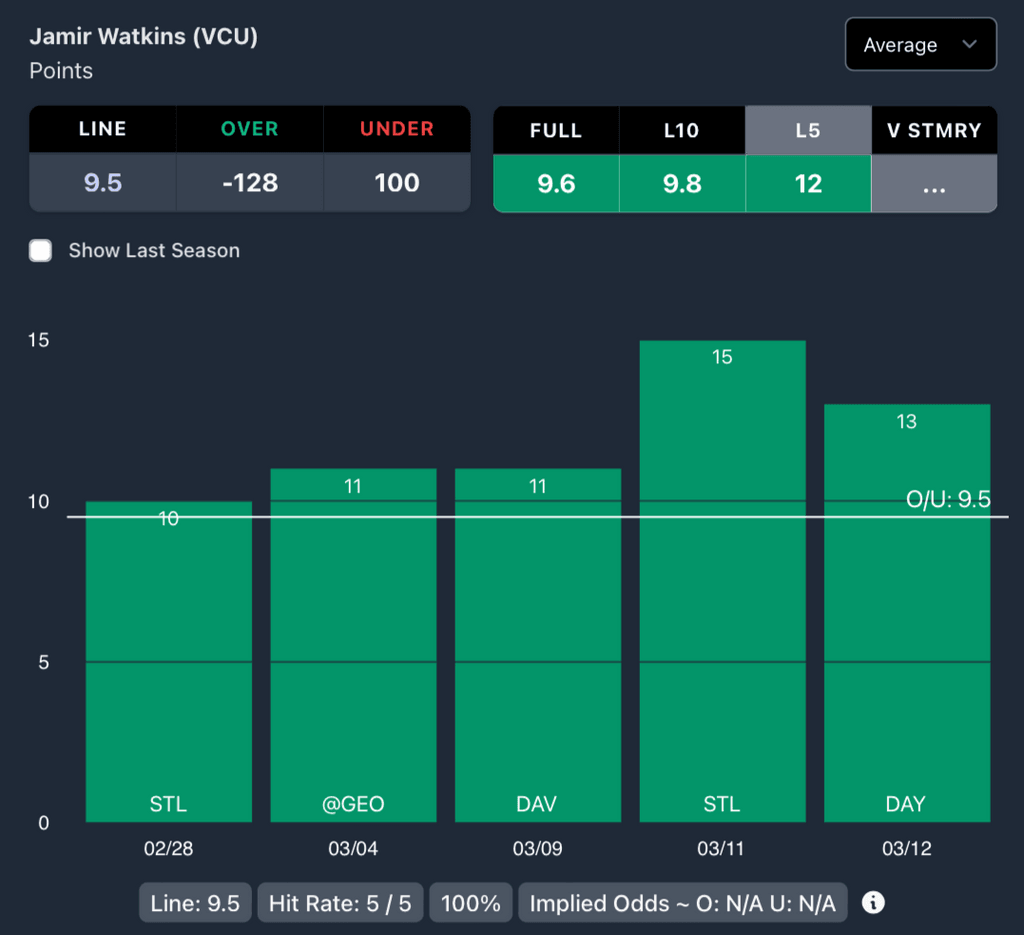Click the 9.5 line value cell
Image resolution: width=1024 pixels, height=935 pixels.
pyautogui.click(x=103, y=183)
